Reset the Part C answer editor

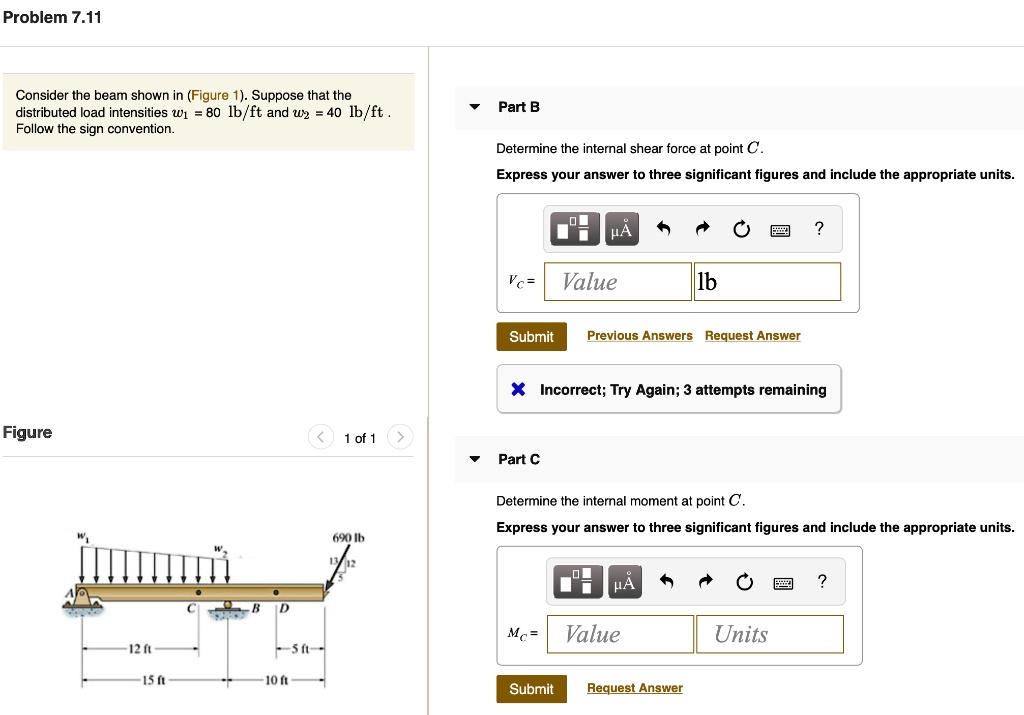(x=743, y=581)
